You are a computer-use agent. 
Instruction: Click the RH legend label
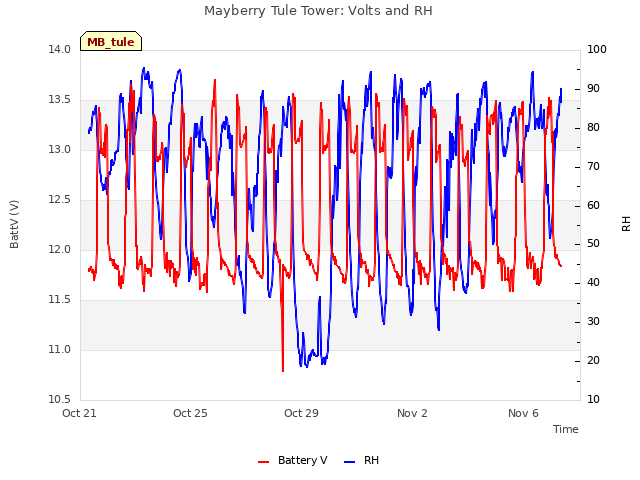click(371, 460)
